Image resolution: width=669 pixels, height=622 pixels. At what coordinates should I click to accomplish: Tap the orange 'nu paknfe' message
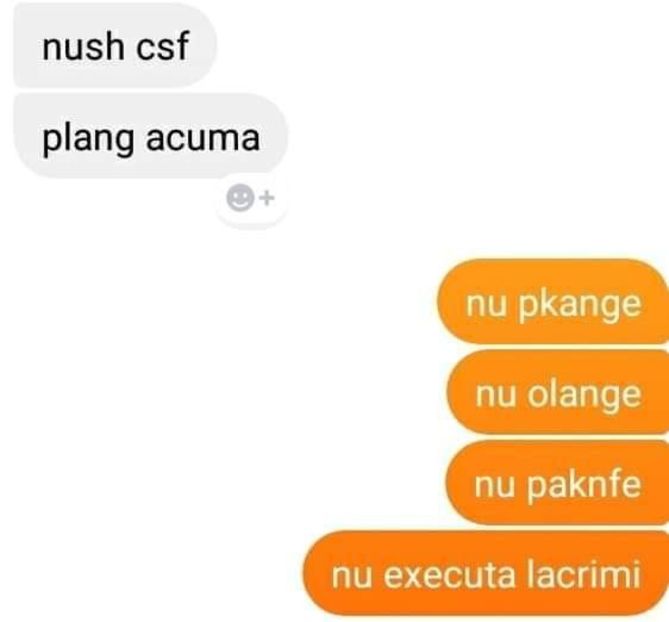(557, 483)
